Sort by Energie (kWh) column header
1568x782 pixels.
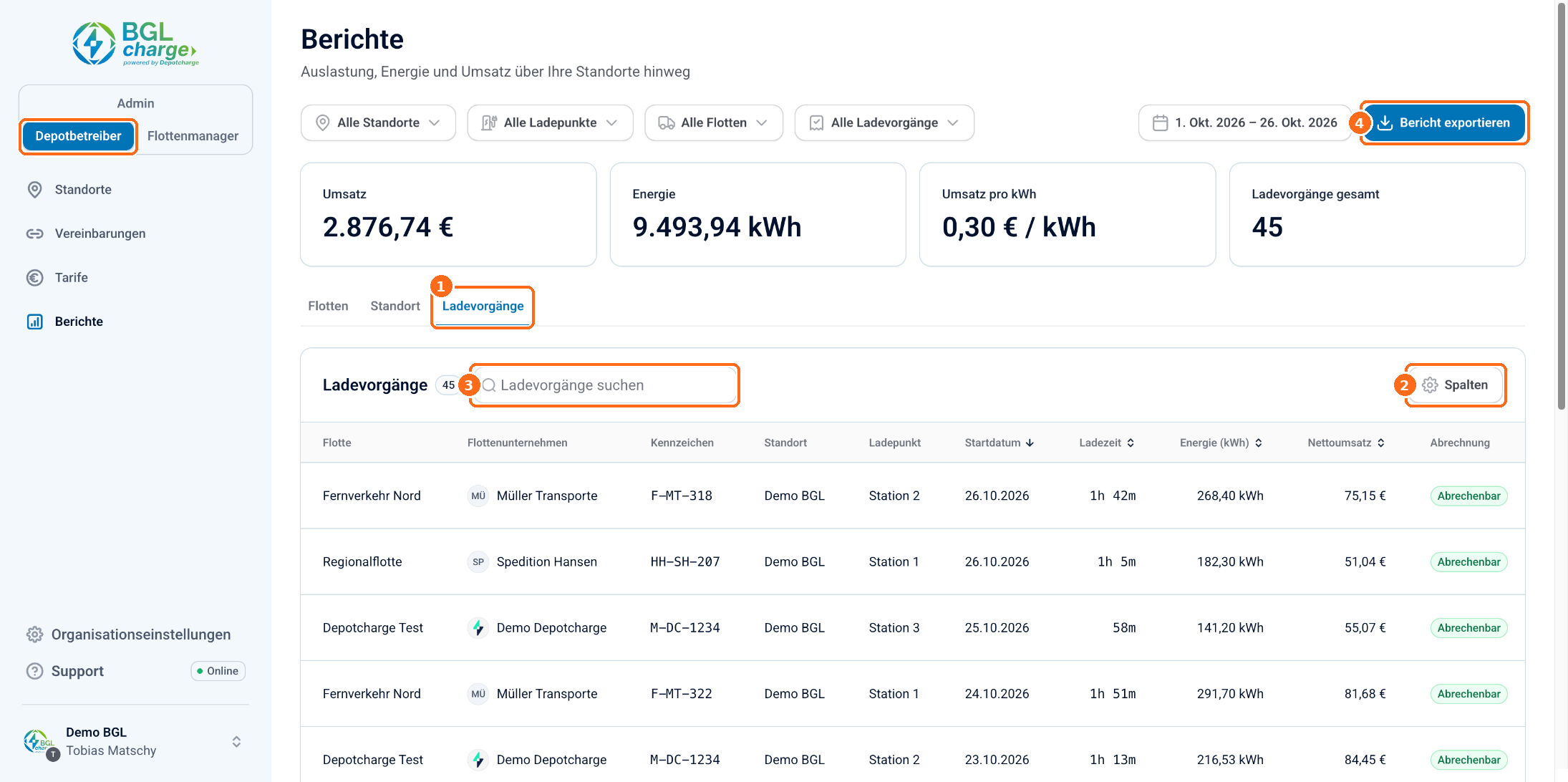1221,443
